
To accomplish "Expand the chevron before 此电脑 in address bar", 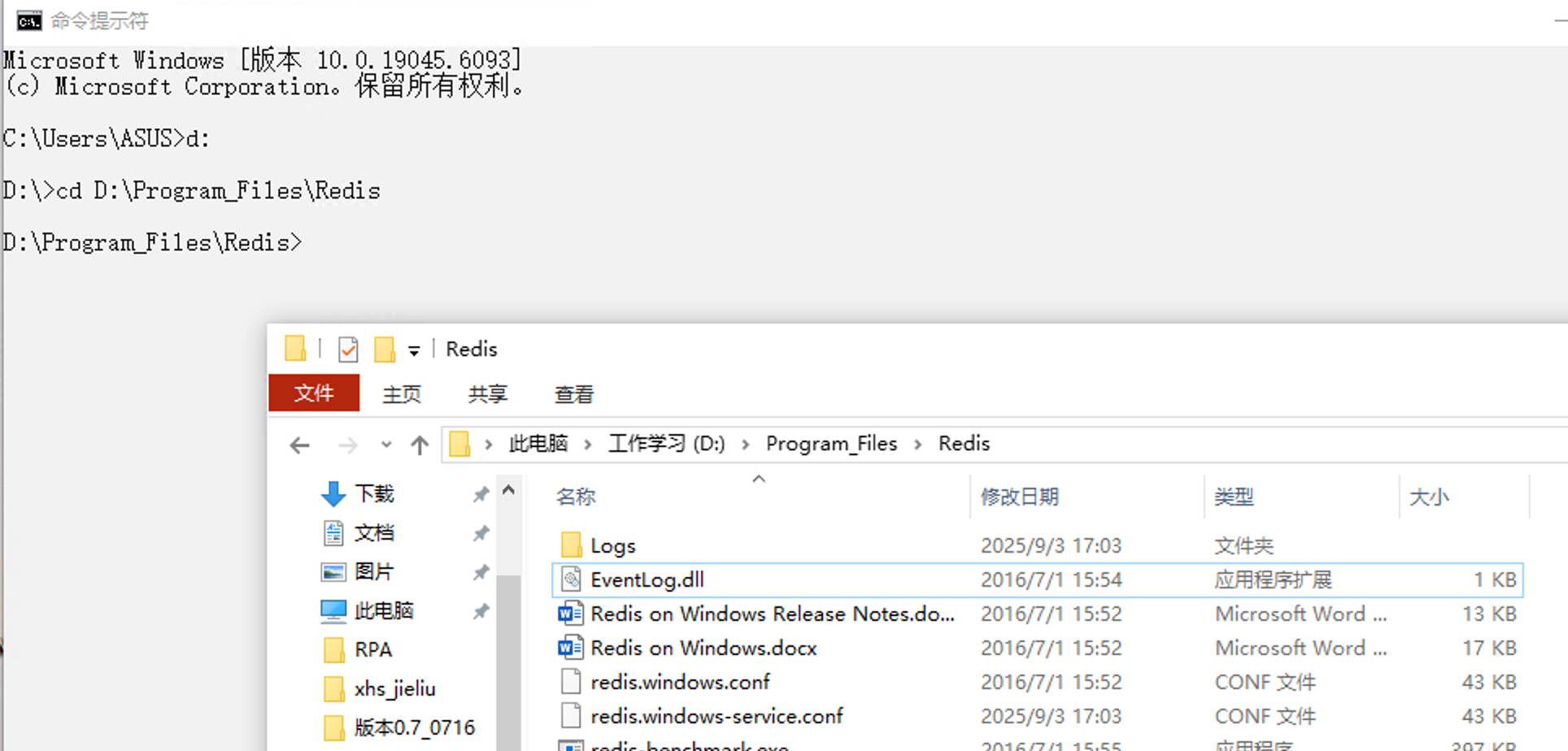I will point(489,444).
